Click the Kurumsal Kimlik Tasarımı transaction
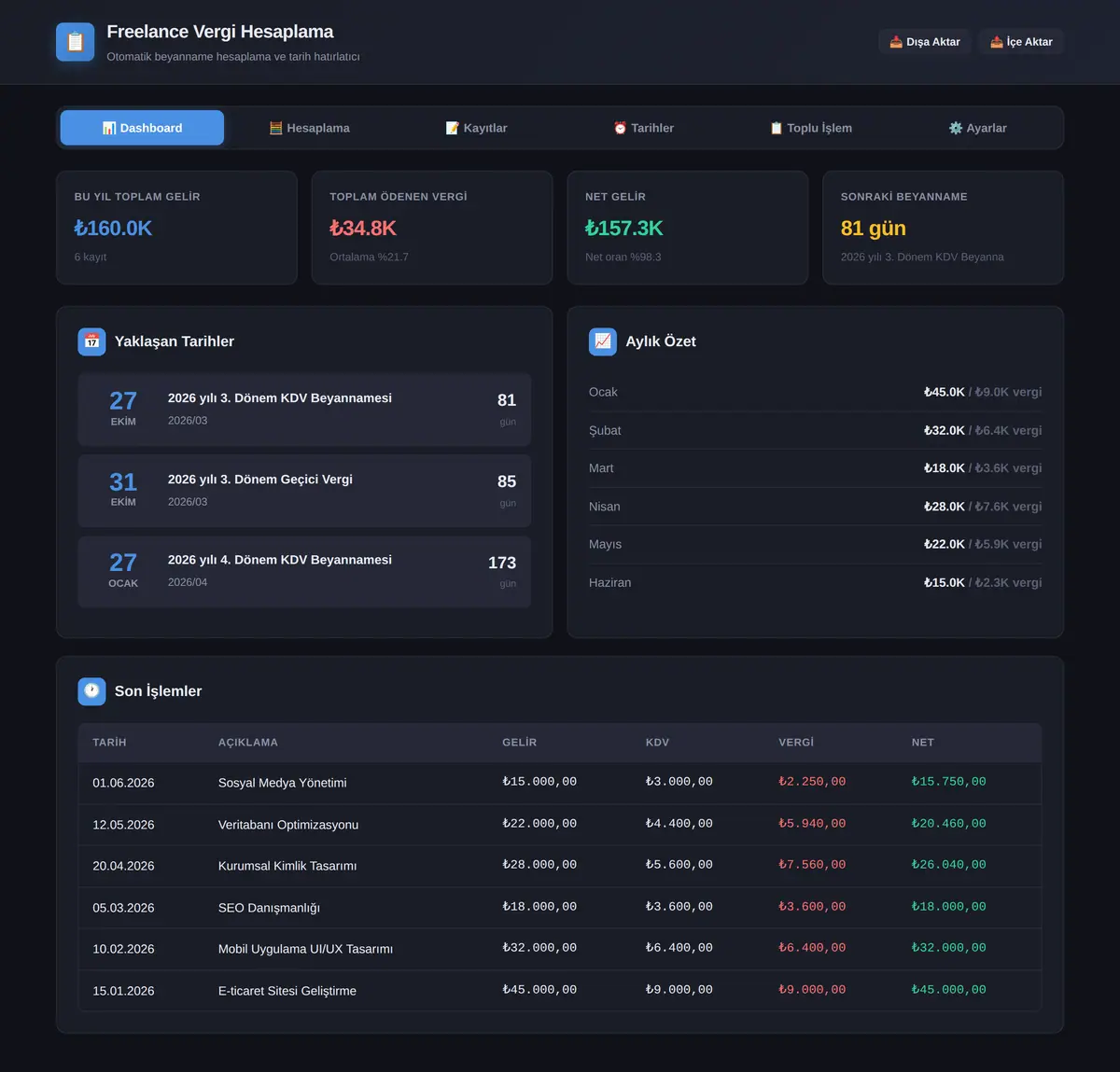Image resolution: width=1120 pixels, height=1072 pixels. pyautogui.click(x=560, y=866)
